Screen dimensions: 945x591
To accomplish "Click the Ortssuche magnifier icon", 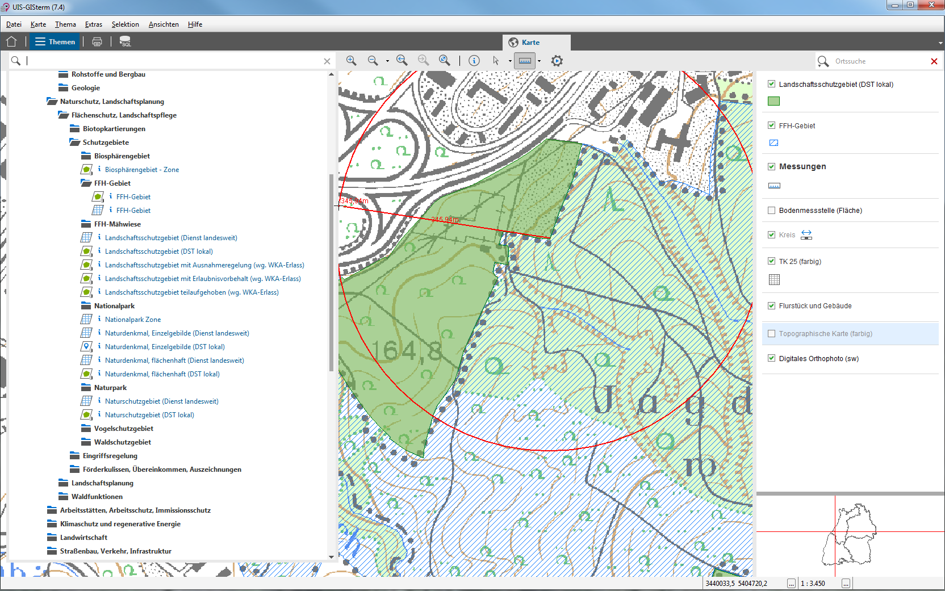I will [x=823, y=61].
